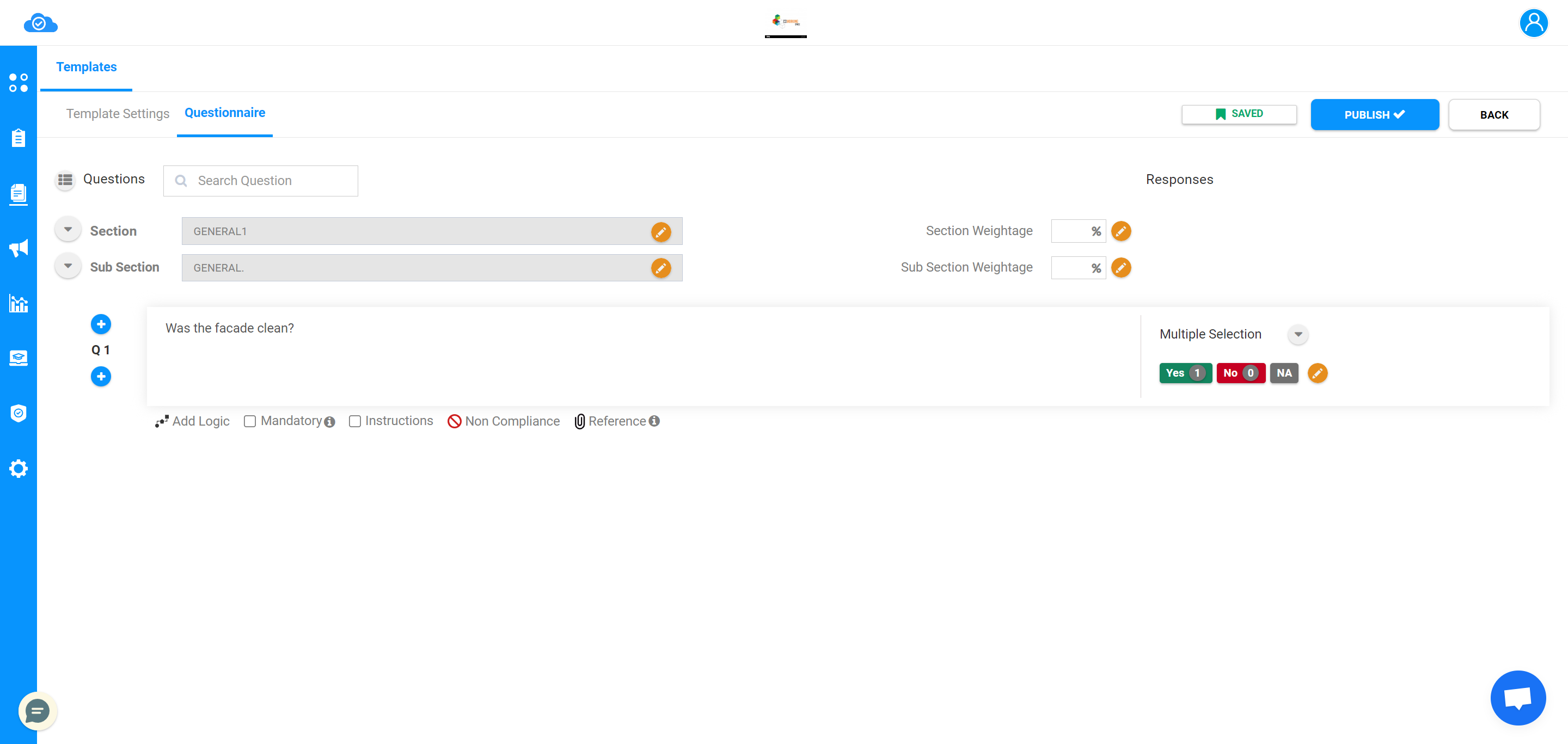The width and height of the screenshot is (1568, 744).
Task: Open the Multiple Selection response dropdown
Action: click(1299, 333)
